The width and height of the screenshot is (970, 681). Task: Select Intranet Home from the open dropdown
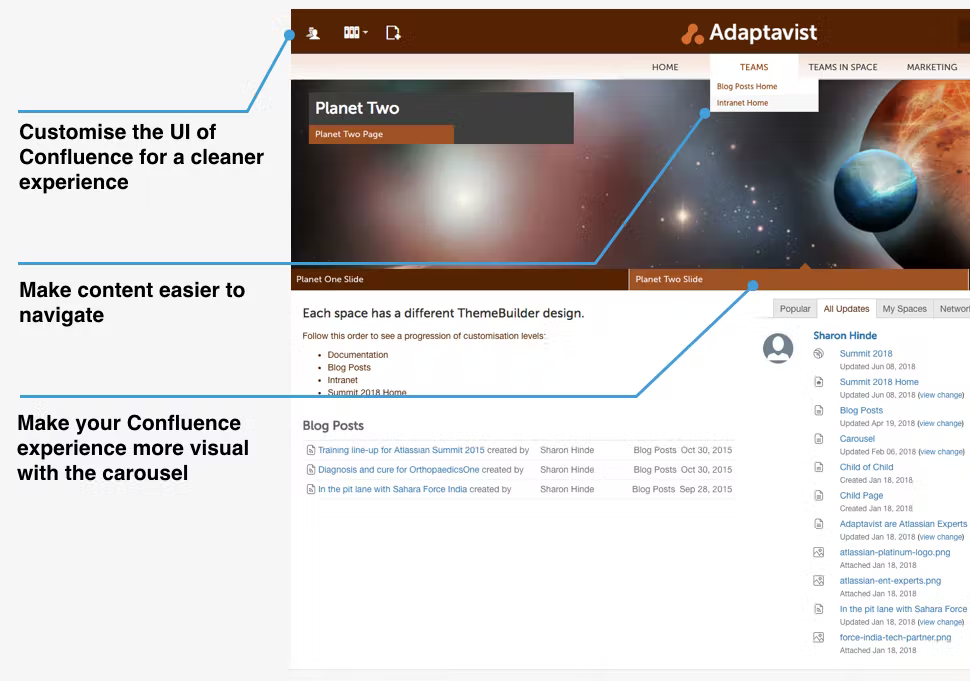pos(742,103)
